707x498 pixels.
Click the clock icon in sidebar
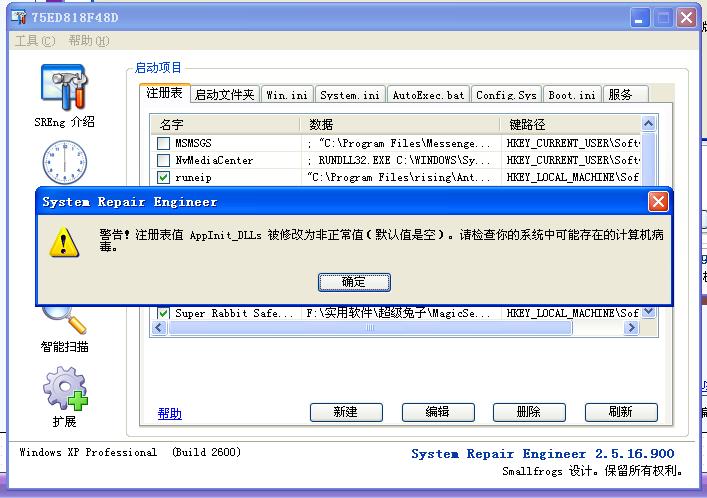(64, 162)
